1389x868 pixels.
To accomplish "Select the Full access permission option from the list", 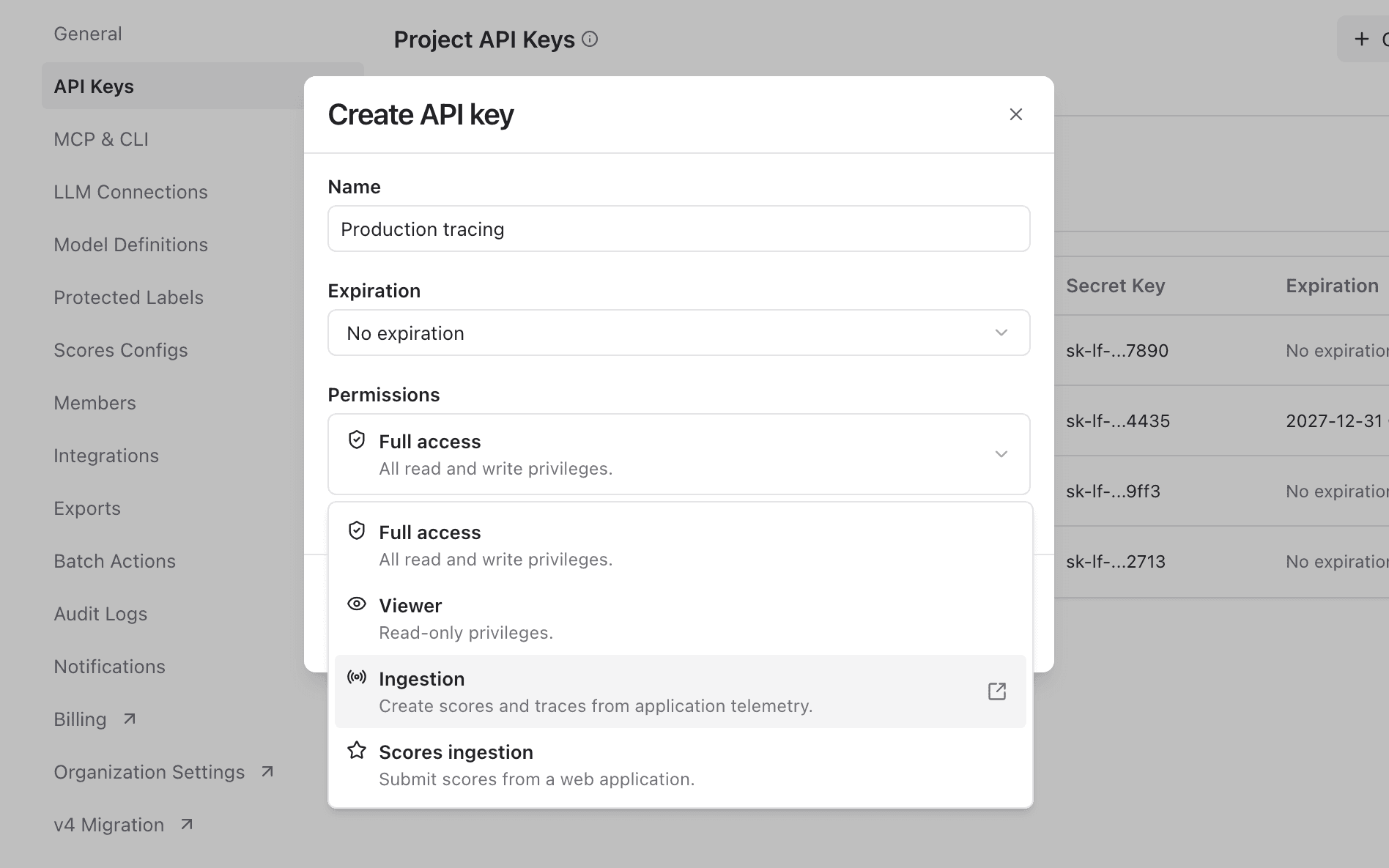I will pyautogui.click(x=680, y=545).
